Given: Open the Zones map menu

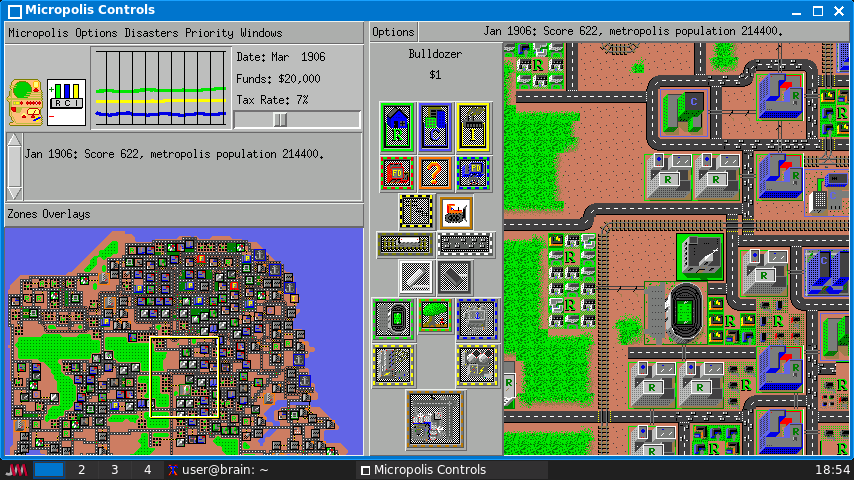Looking at the screenshot, I should (x=22, y=214).
